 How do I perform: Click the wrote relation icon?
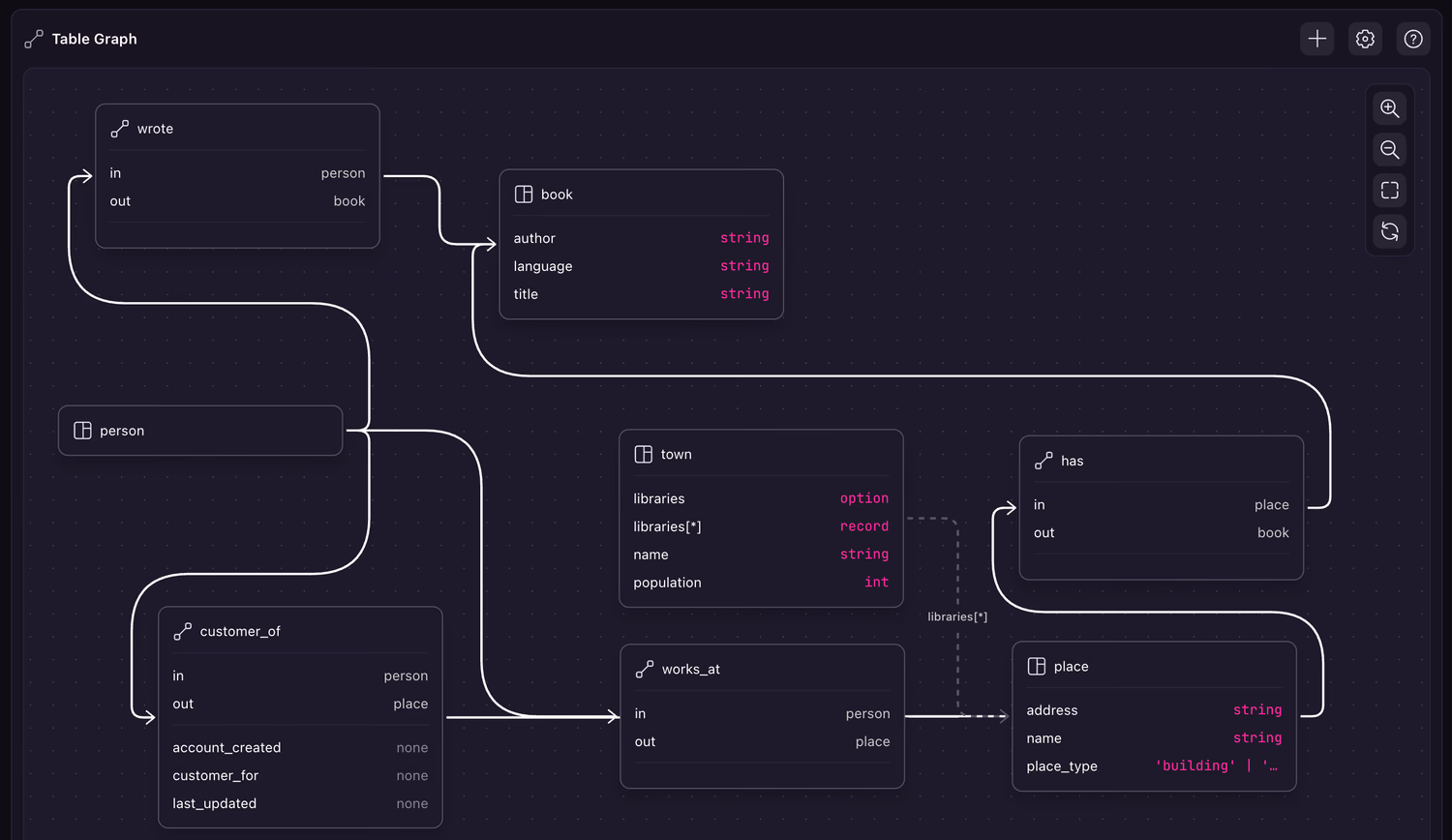pos(120,129)
